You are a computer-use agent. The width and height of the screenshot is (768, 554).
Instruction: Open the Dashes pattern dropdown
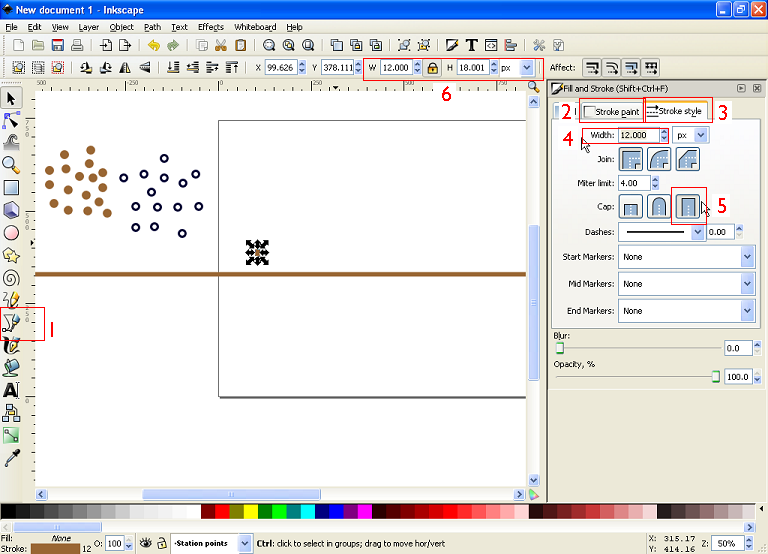tap(697, 232)
